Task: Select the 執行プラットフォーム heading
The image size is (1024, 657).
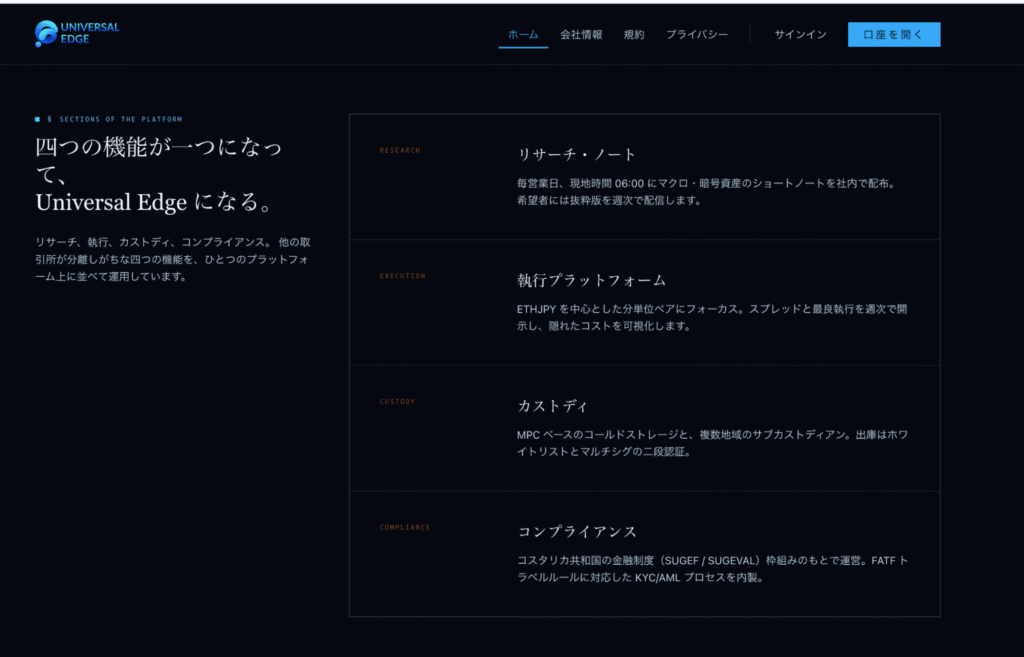Action: tap(592, 280)
